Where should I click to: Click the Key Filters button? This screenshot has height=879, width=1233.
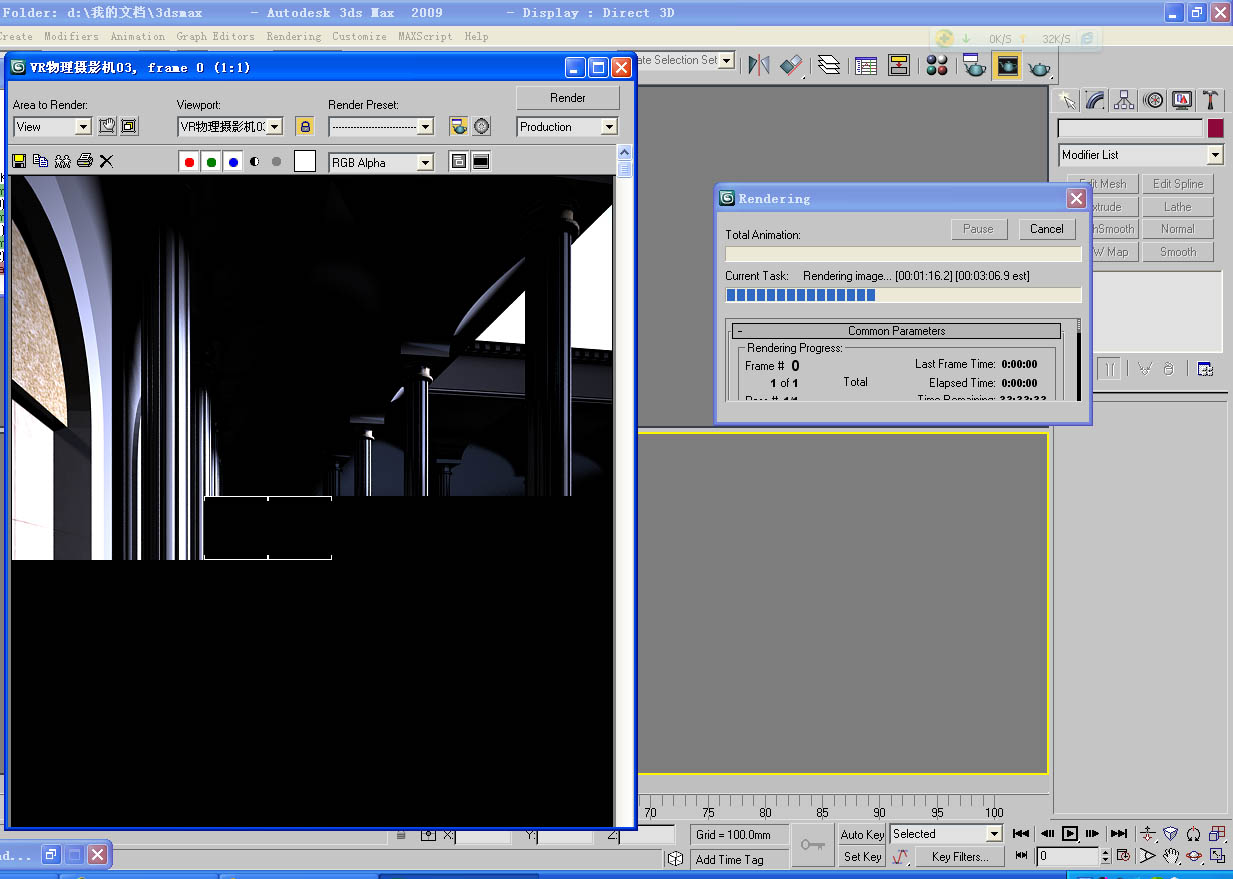[960, 857]
